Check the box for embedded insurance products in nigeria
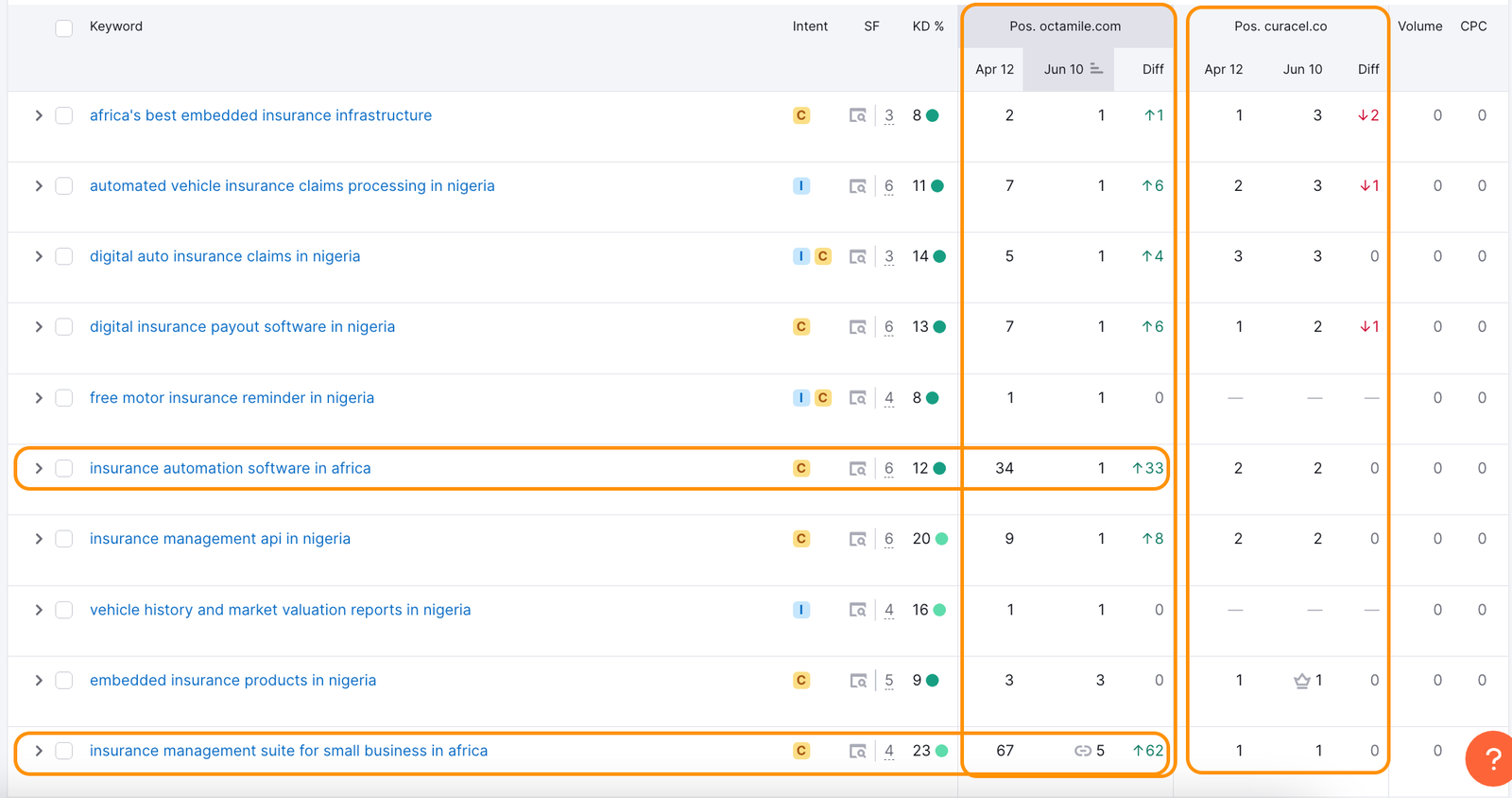 [64, 680]
